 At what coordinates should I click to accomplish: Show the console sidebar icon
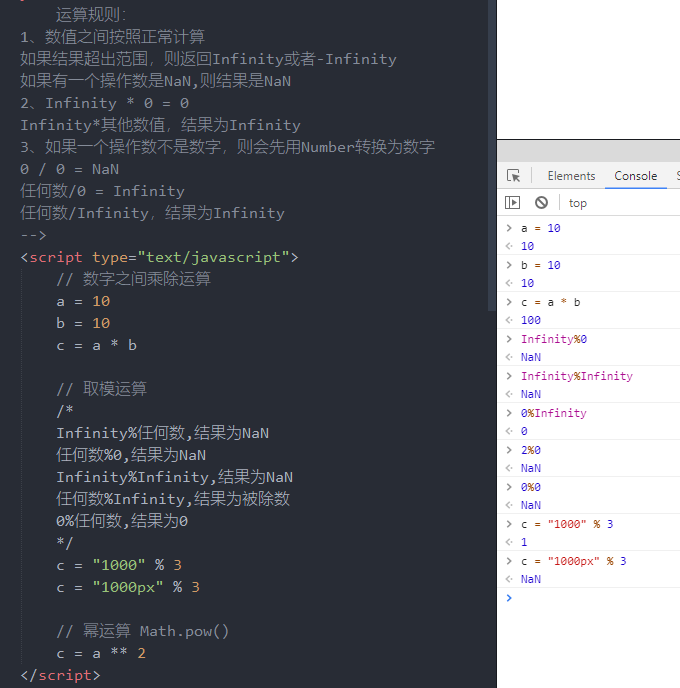512,203
